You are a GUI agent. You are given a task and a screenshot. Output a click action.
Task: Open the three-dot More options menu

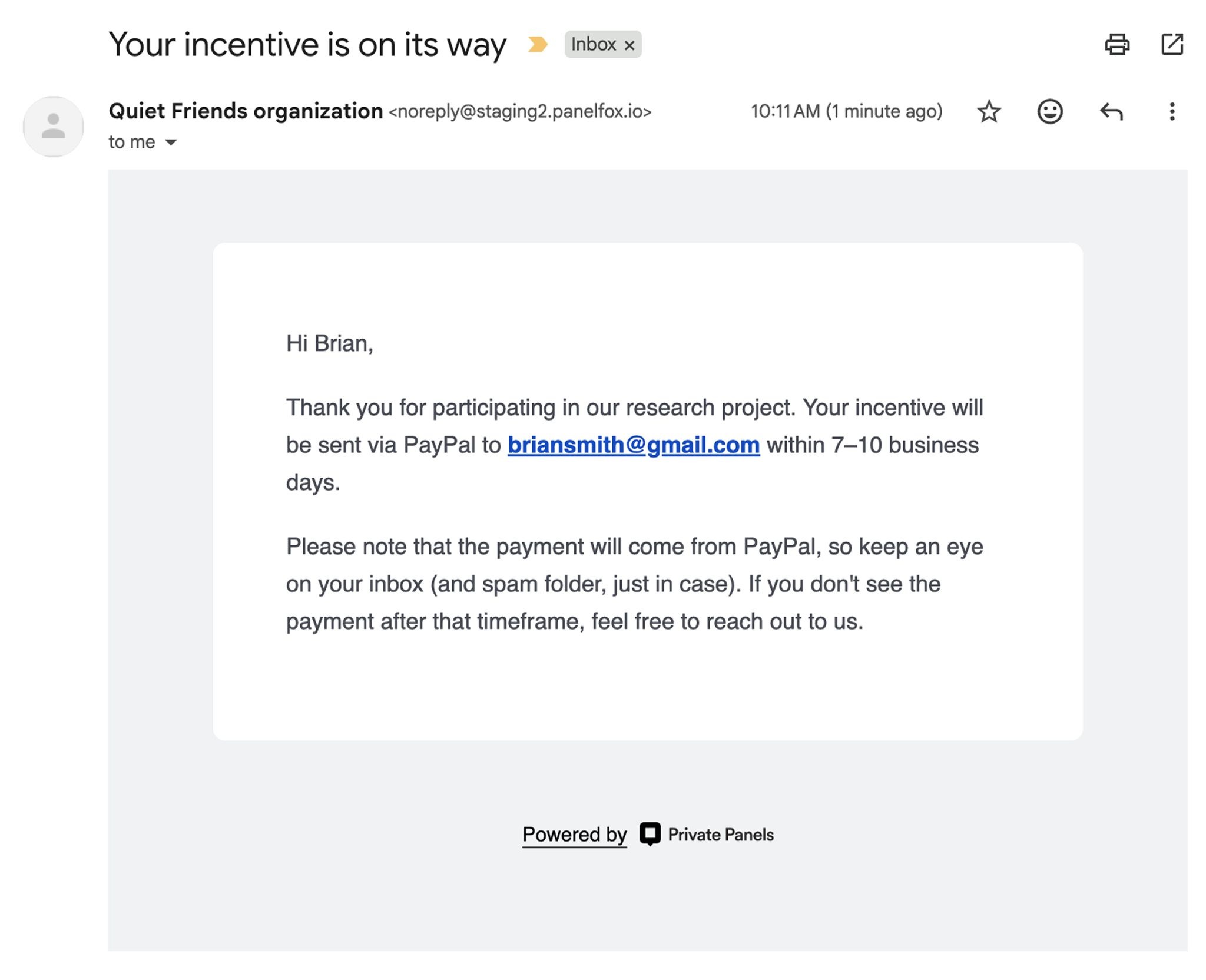(1172, 111)
